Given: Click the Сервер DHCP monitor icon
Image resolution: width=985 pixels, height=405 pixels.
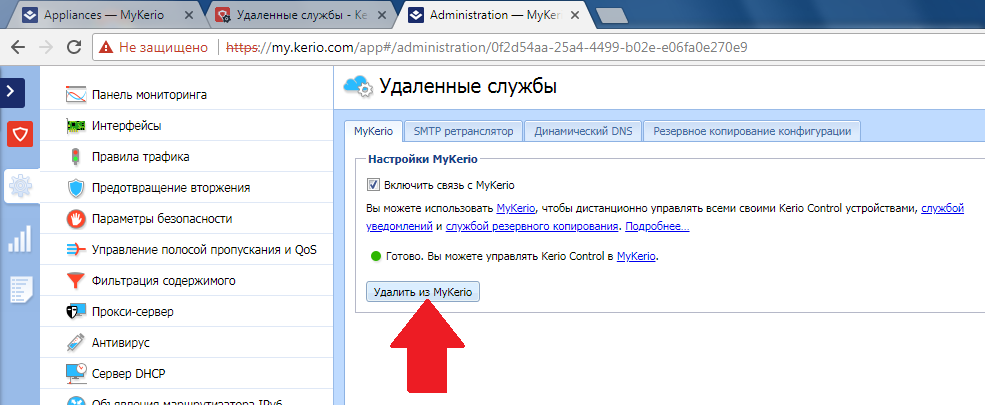Looking at the screenshot, I should point(76,374).
